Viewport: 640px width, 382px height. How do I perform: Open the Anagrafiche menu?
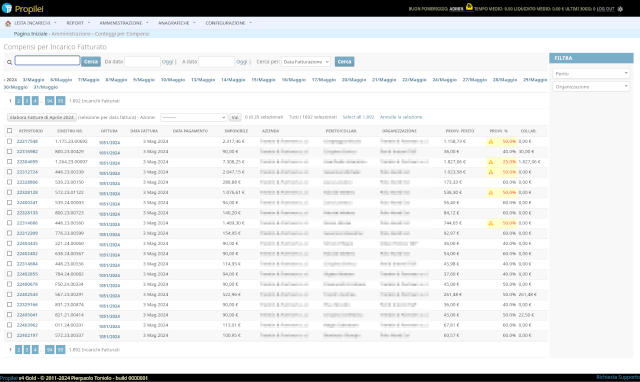click(x=176, y=23)
